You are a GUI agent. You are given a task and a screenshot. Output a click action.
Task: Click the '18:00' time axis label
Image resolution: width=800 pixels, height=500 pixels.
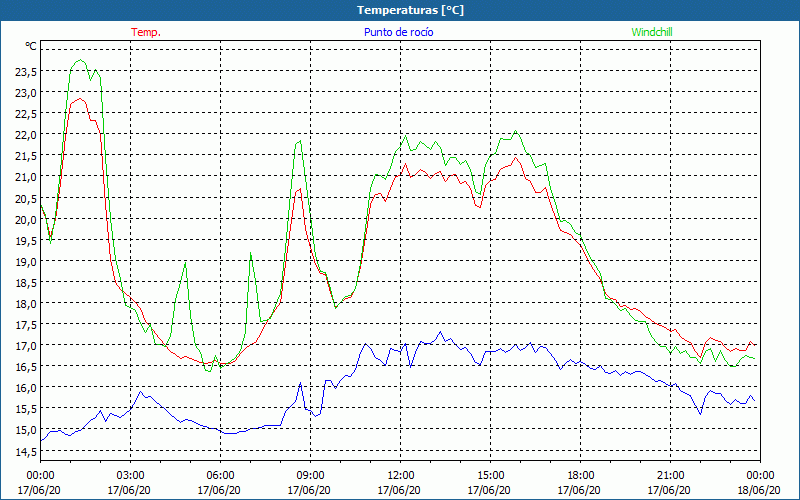pyautogui.click(x=580, y=476)
